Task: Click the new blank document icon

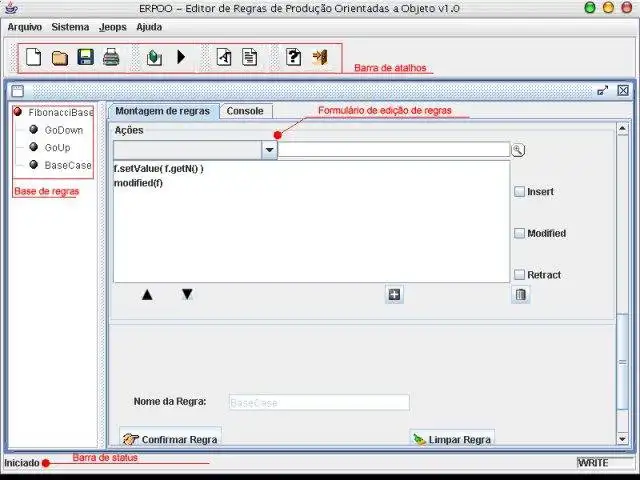Action: pos(33,57)
